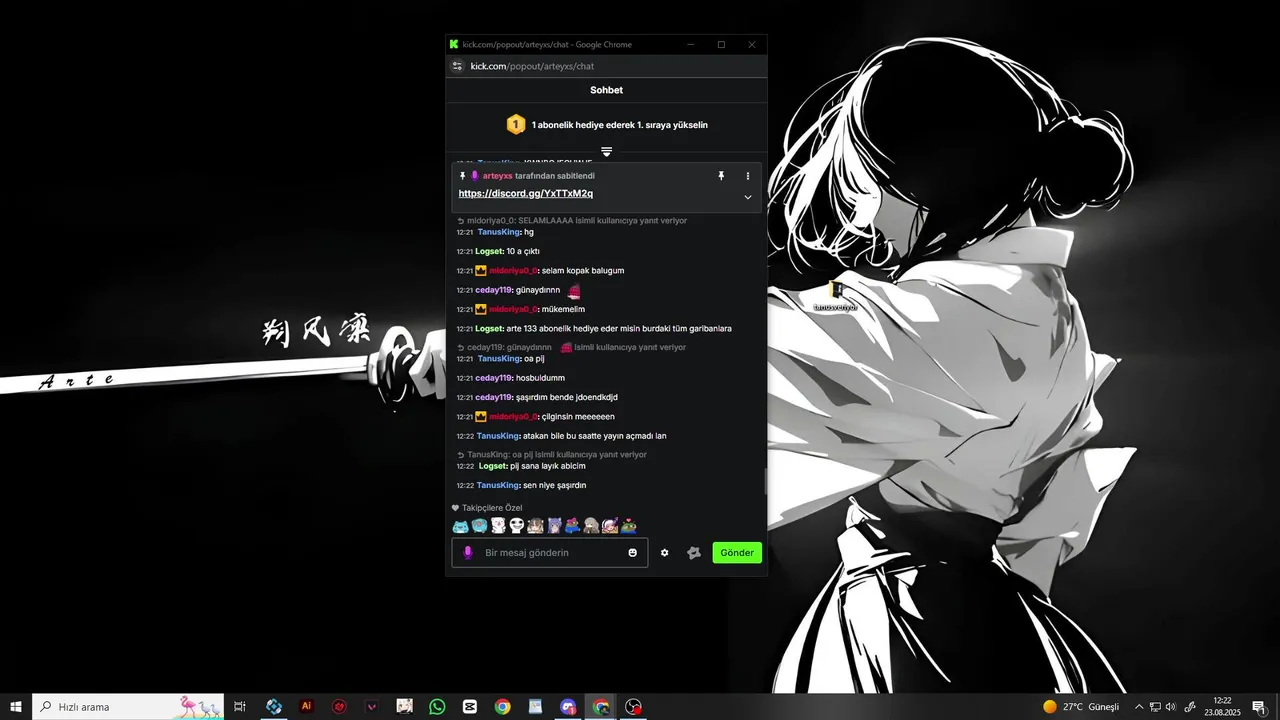Select the brown-haired anime girl emote

click(535, 526)
